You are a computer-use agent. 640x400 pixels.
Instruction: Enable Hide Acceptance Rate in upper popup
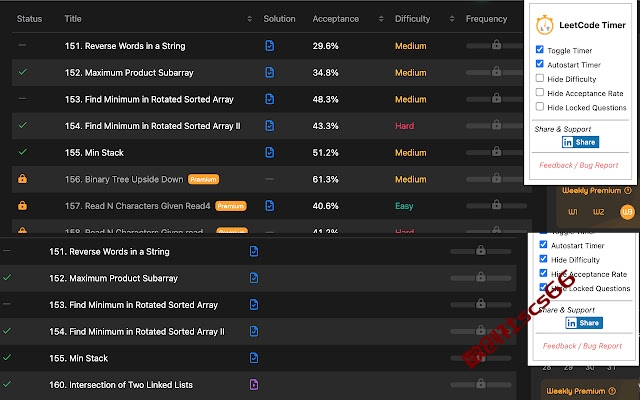[540, 92]
